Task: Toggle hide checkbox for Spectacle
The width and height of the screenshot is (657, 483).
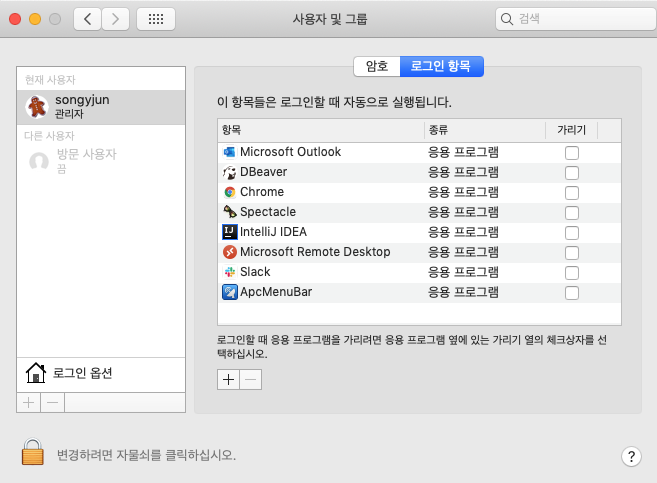Action: point(572,213)
